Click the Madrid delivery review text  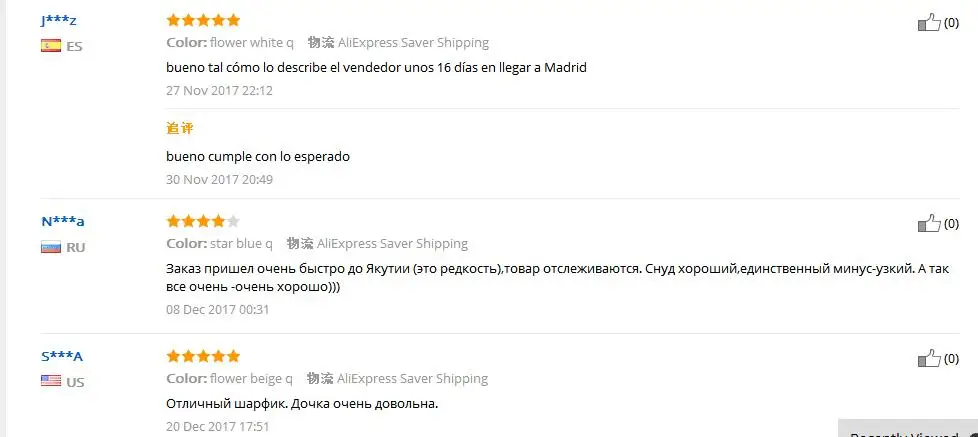(376, 67)
